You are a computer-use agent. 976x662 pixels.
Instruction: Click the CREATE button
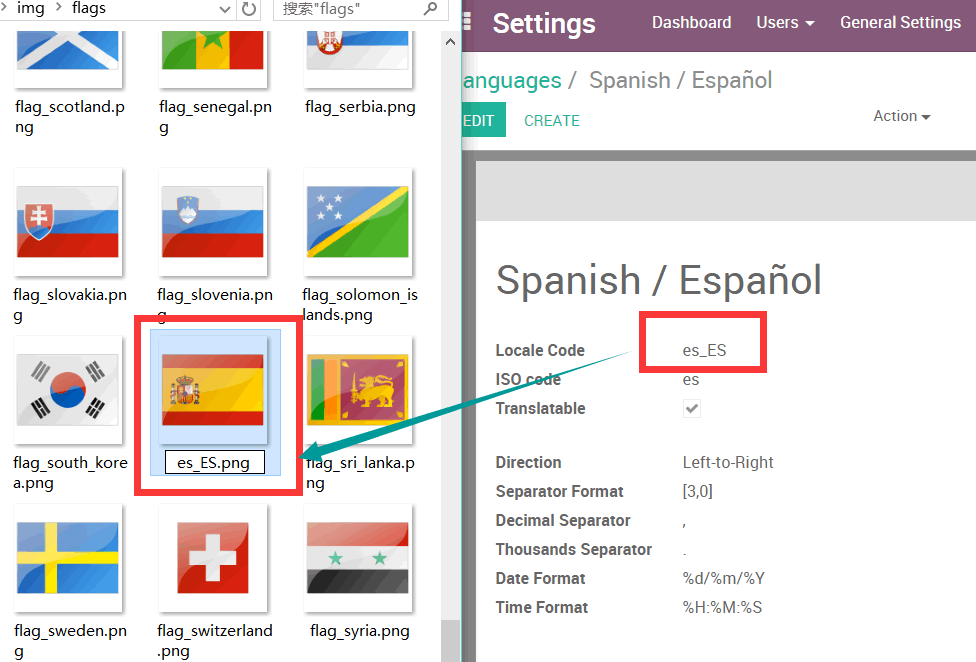pos(551,121)
